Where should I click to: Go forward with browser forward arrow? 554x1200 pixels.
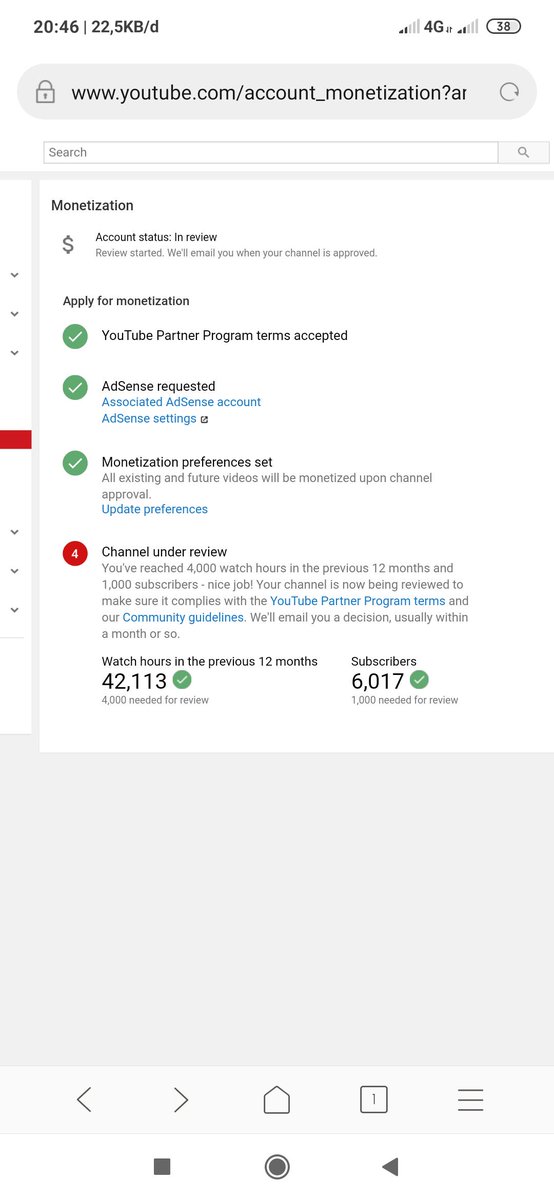pos(180,1100)
